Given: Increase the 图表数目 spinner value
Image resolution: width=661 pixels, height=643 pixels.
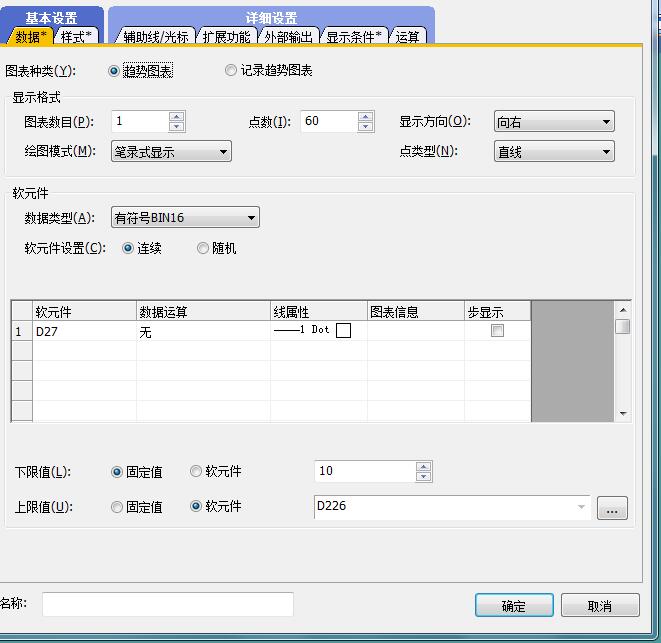Looking at the screenshot, I should (177, 116).
